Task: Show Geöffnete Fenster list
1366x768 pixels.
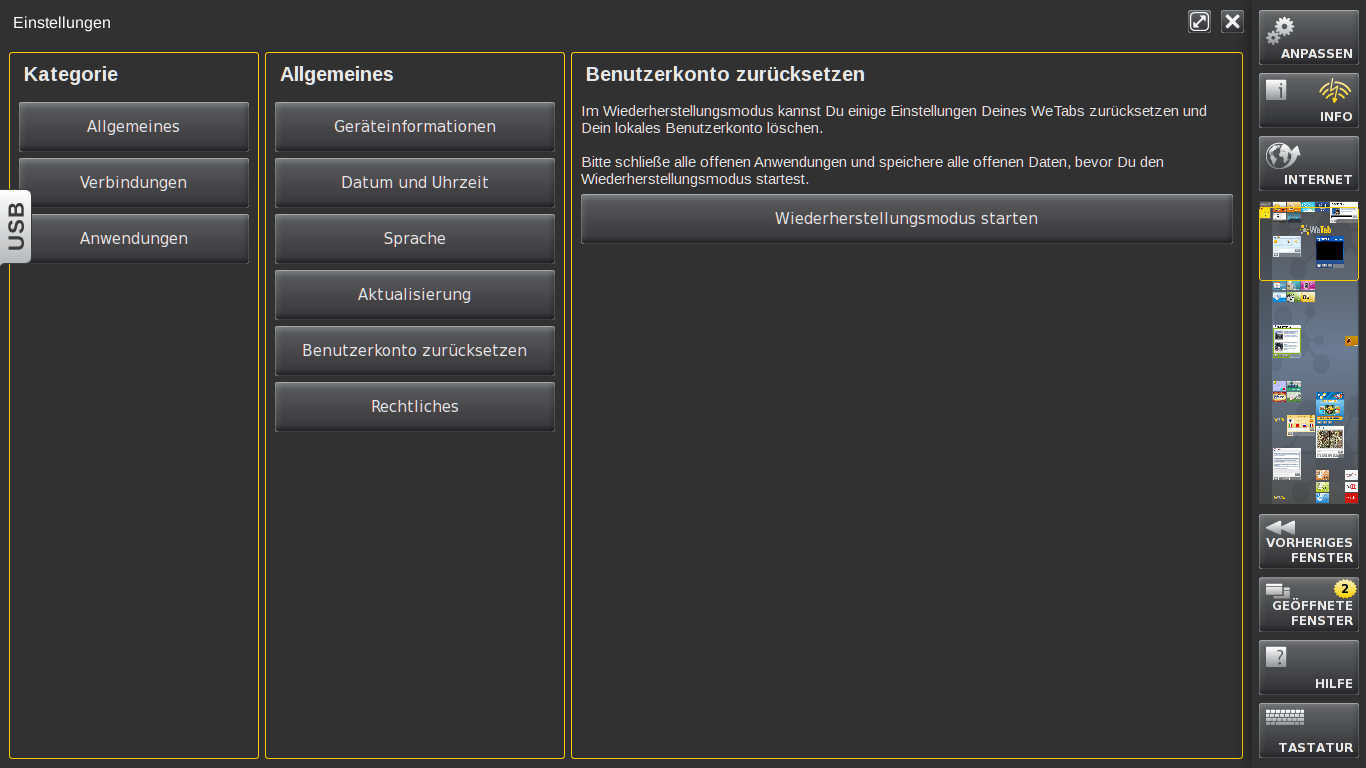Action: tap(1308, 605)
